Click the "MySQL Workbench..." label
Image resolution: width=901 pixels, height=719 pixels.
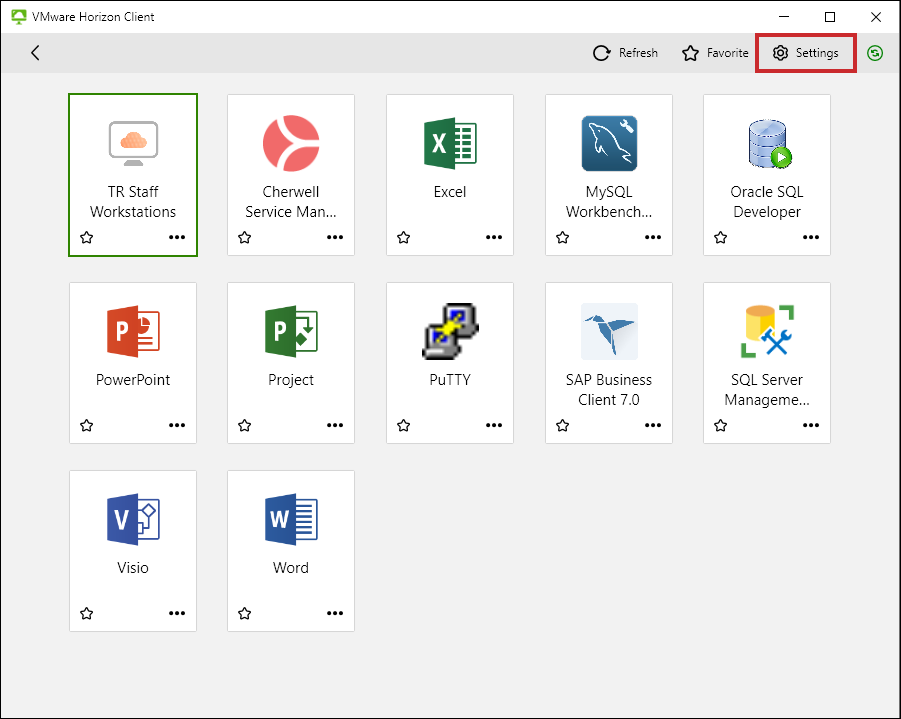pyautogui.click(x=609, y=202)
